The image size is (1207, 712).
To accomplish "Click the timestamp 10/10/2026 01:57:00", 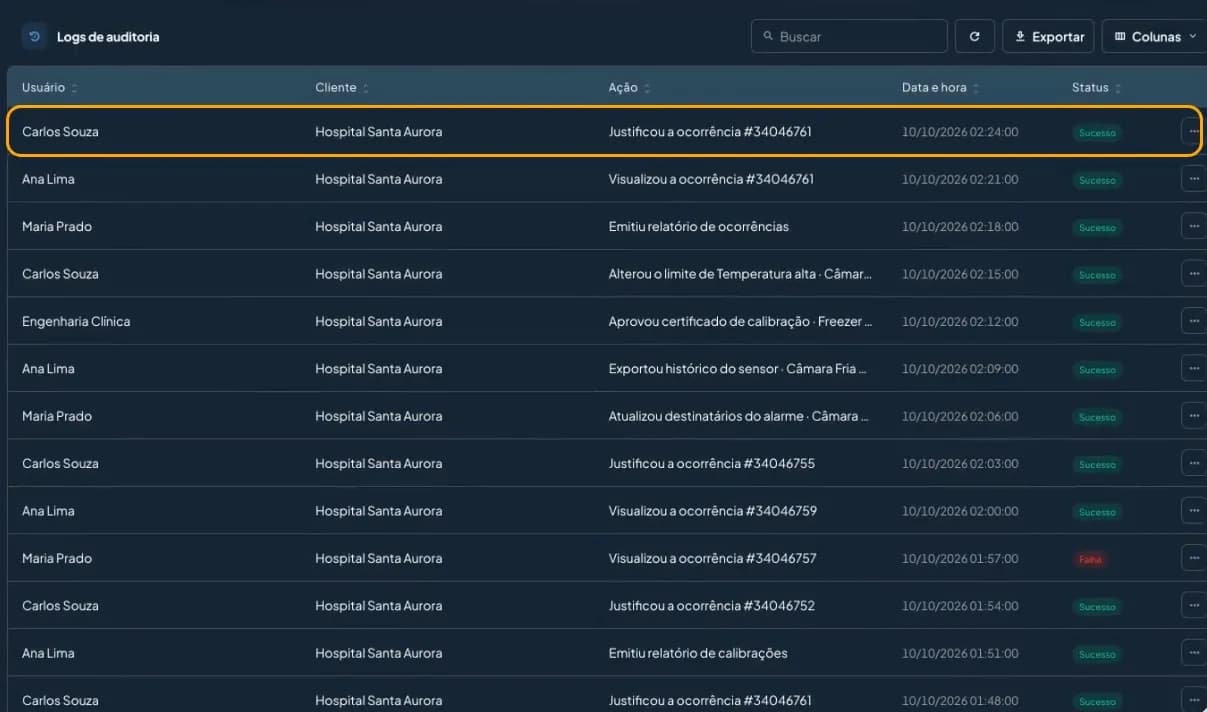I will (x=960, y=559).
